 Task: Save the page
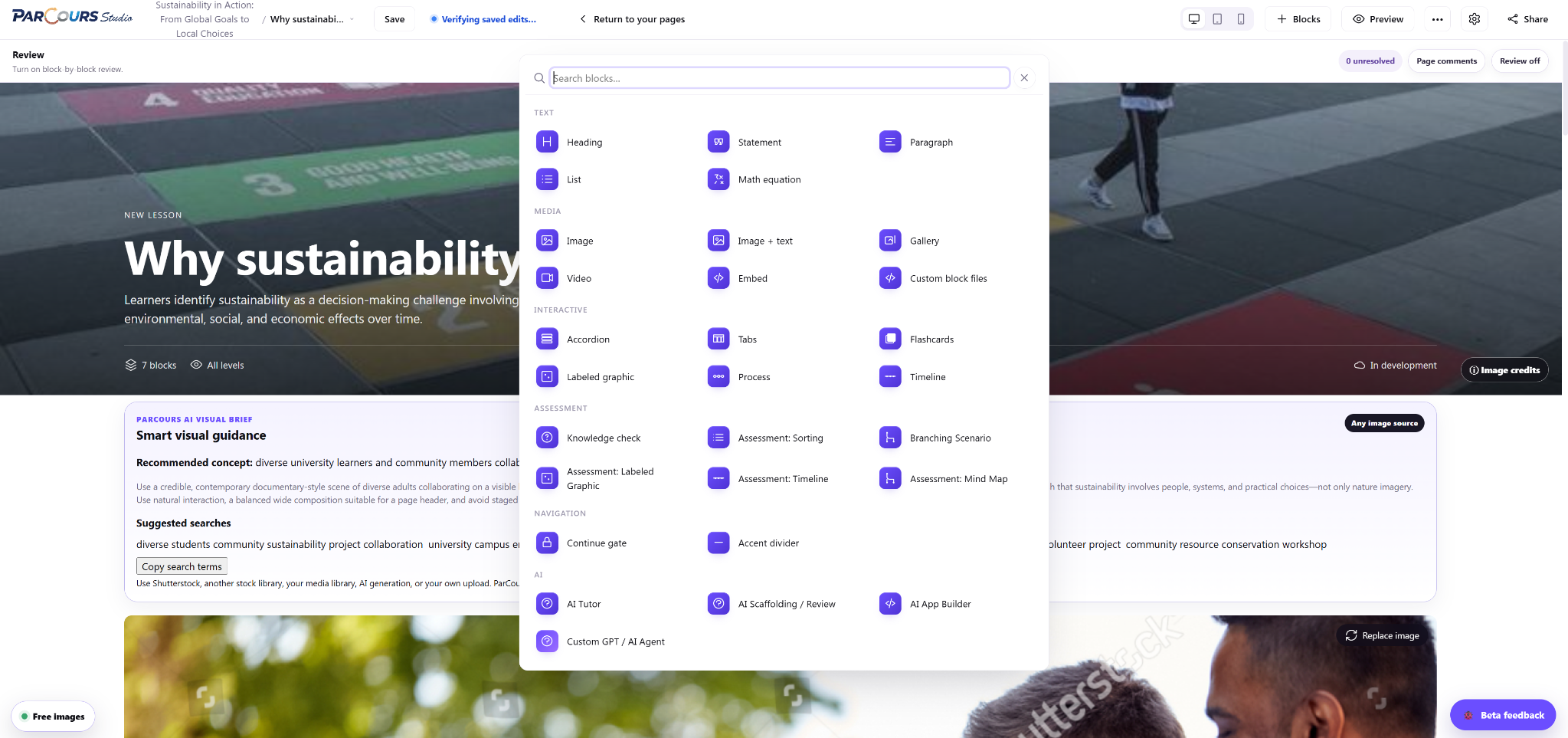(394, 19)
